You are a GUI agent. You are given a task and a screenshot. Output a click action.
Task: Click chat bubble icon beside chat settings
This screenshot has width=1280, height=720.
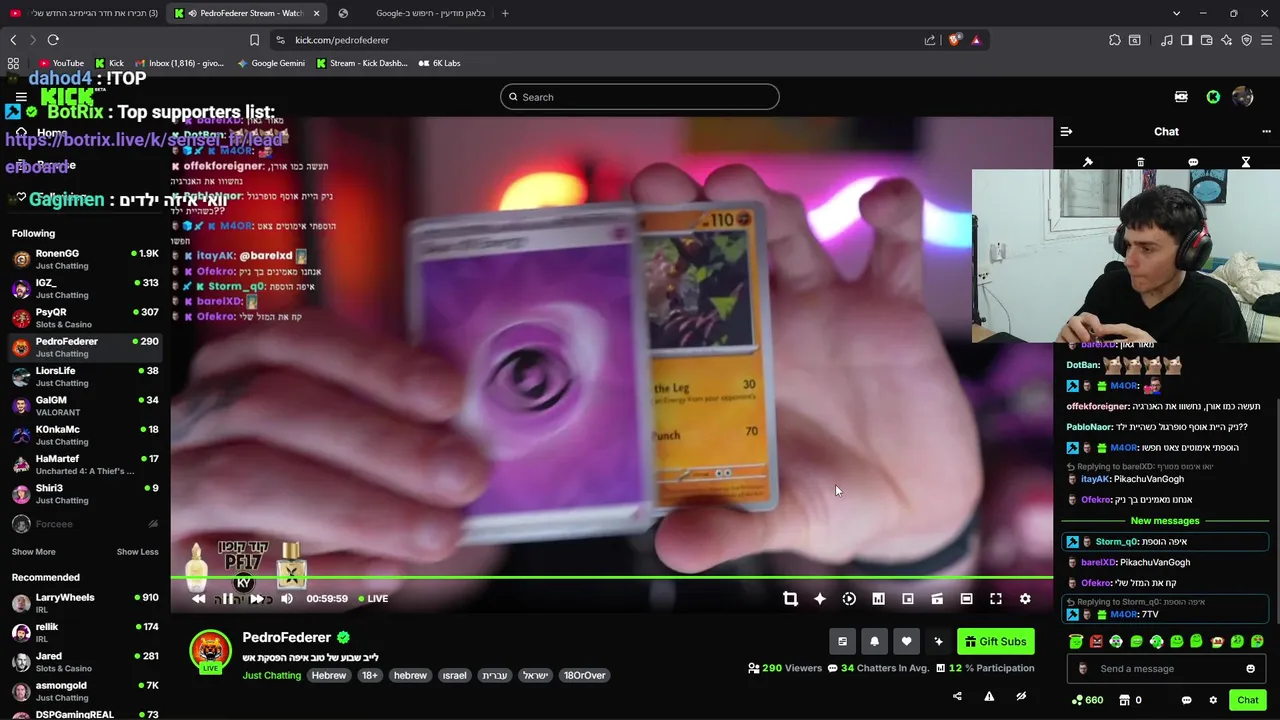point(1186,700)
